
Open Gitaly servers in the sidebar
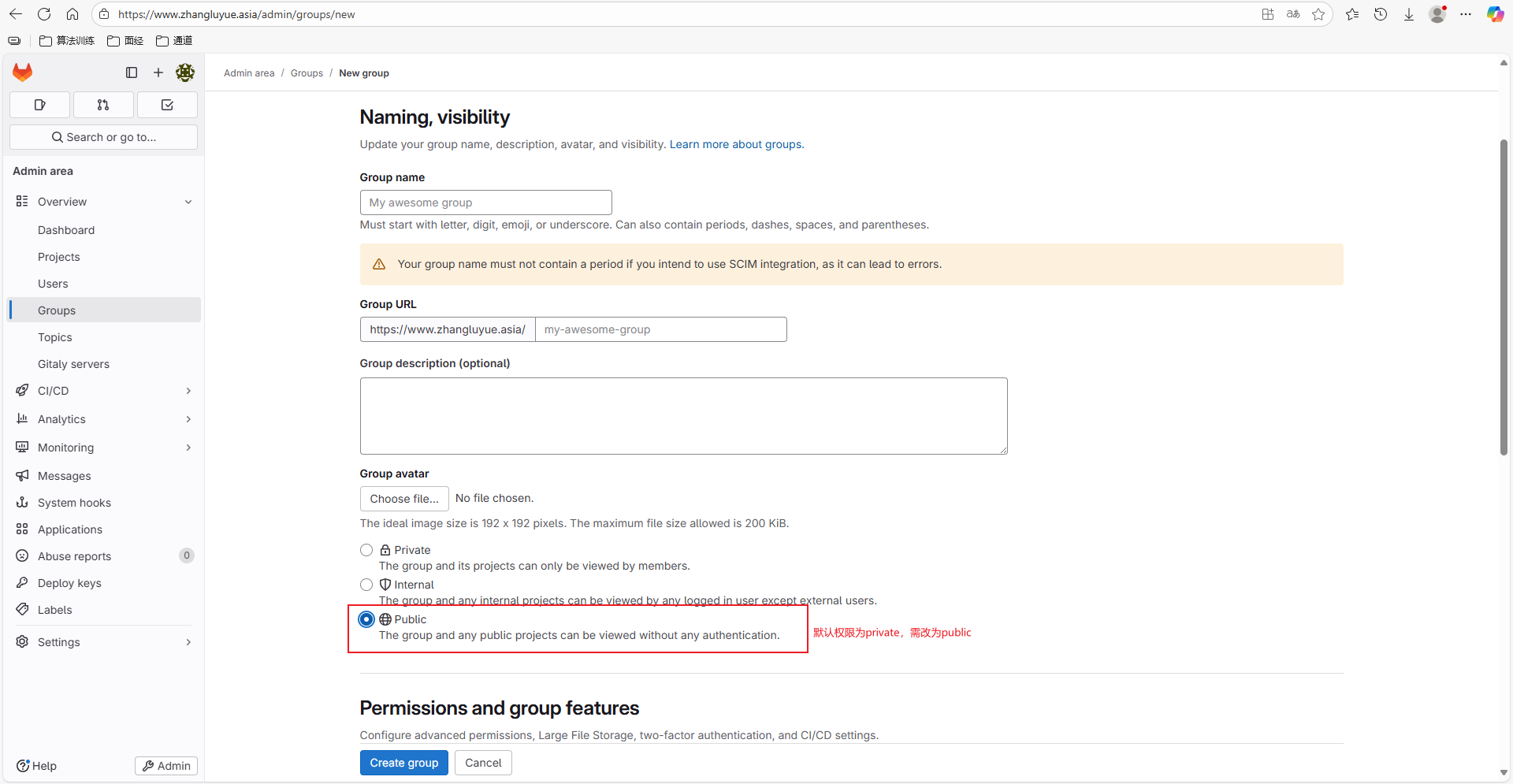pyautogui.click(x=103, y=364)
